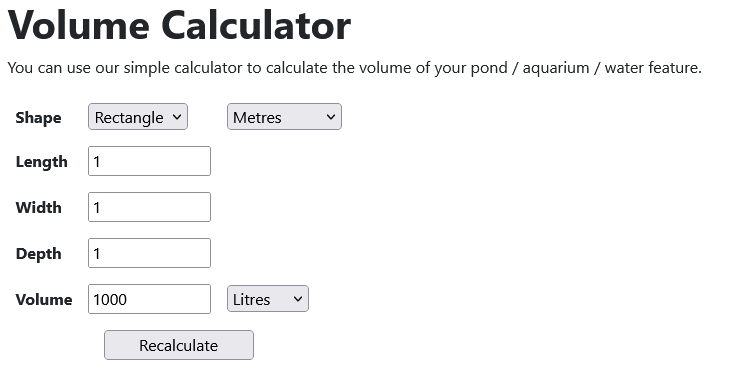Click the calculator description paragraph text
735x376 pixels.
pos(355,68)
